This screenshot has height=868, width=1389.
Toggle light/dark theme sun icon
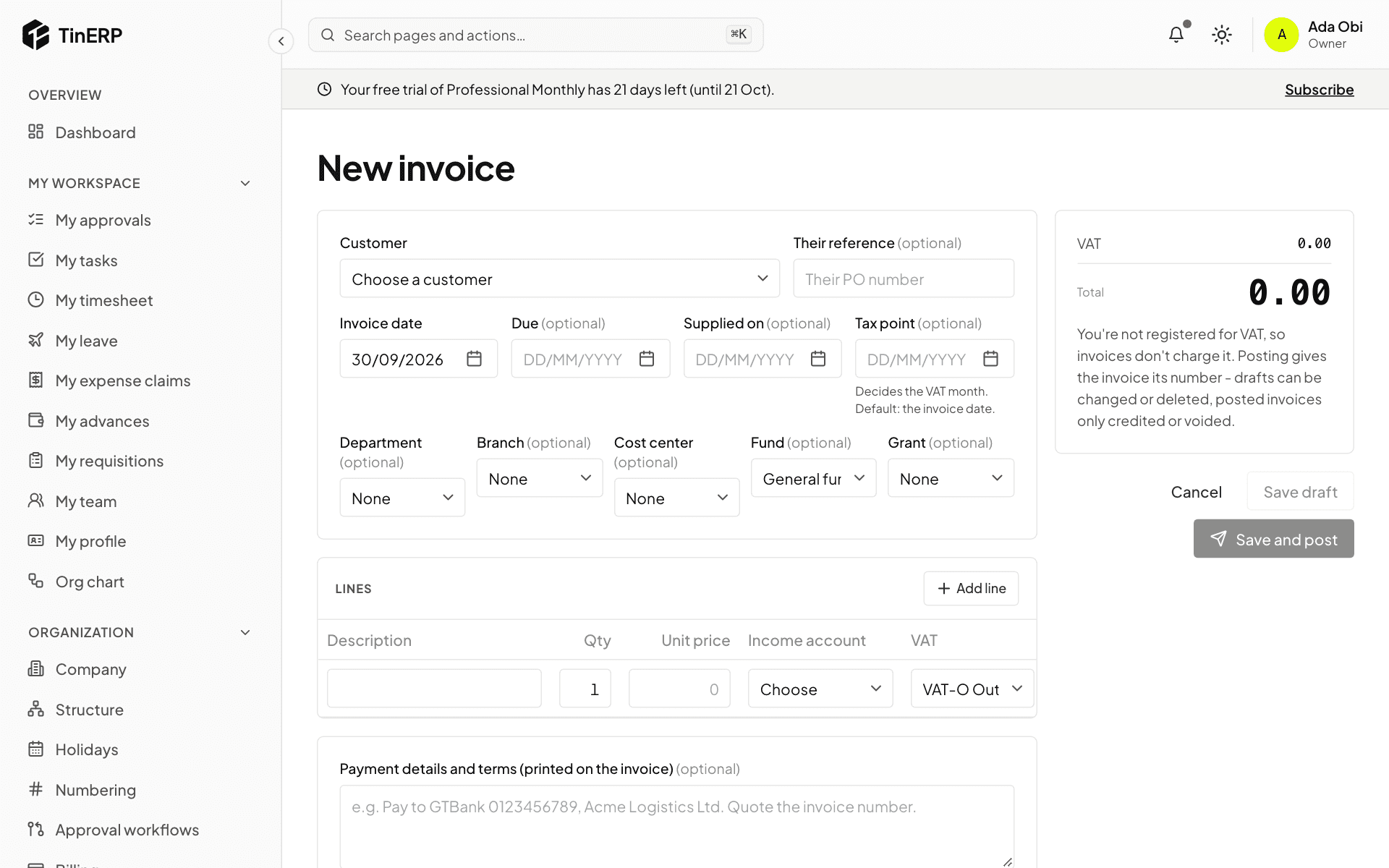1222,35
